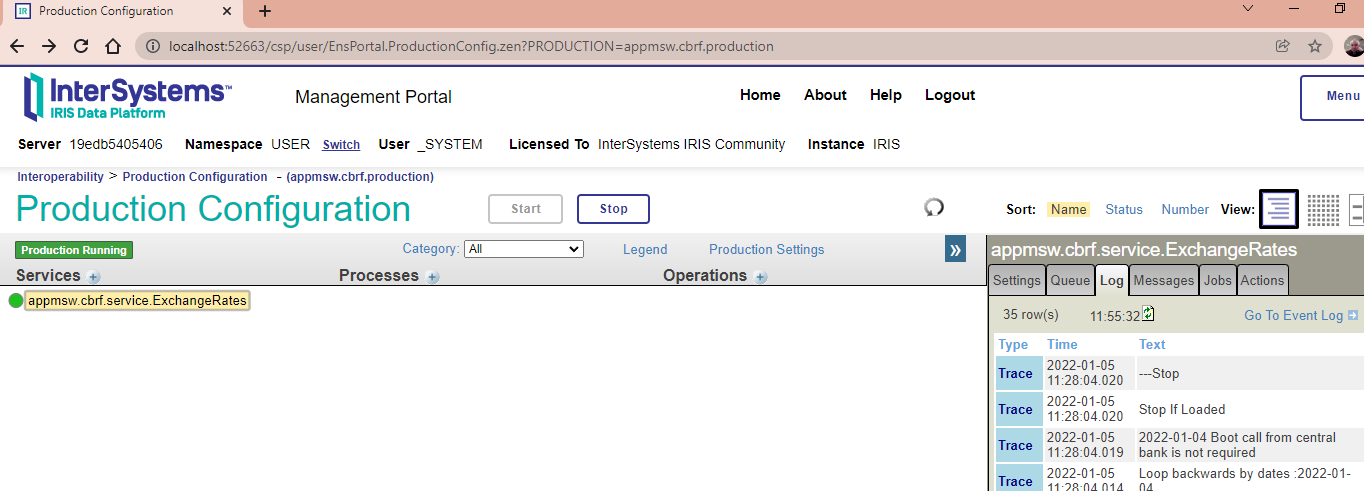Select the grid monitor view icon

(1323, 209)
